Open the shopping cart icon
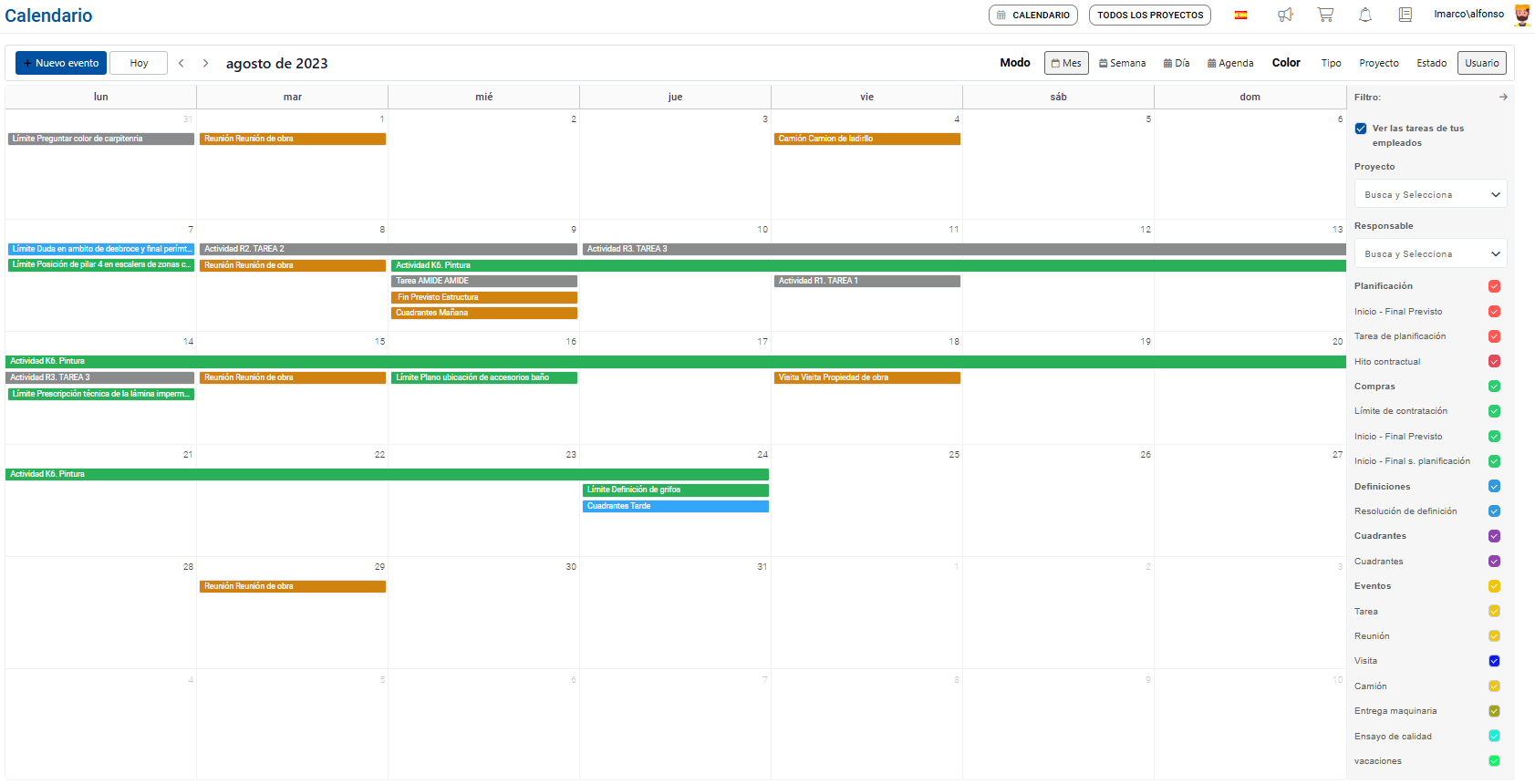The width and height of the screenshot is (1535, 784). coord(1325,15)
